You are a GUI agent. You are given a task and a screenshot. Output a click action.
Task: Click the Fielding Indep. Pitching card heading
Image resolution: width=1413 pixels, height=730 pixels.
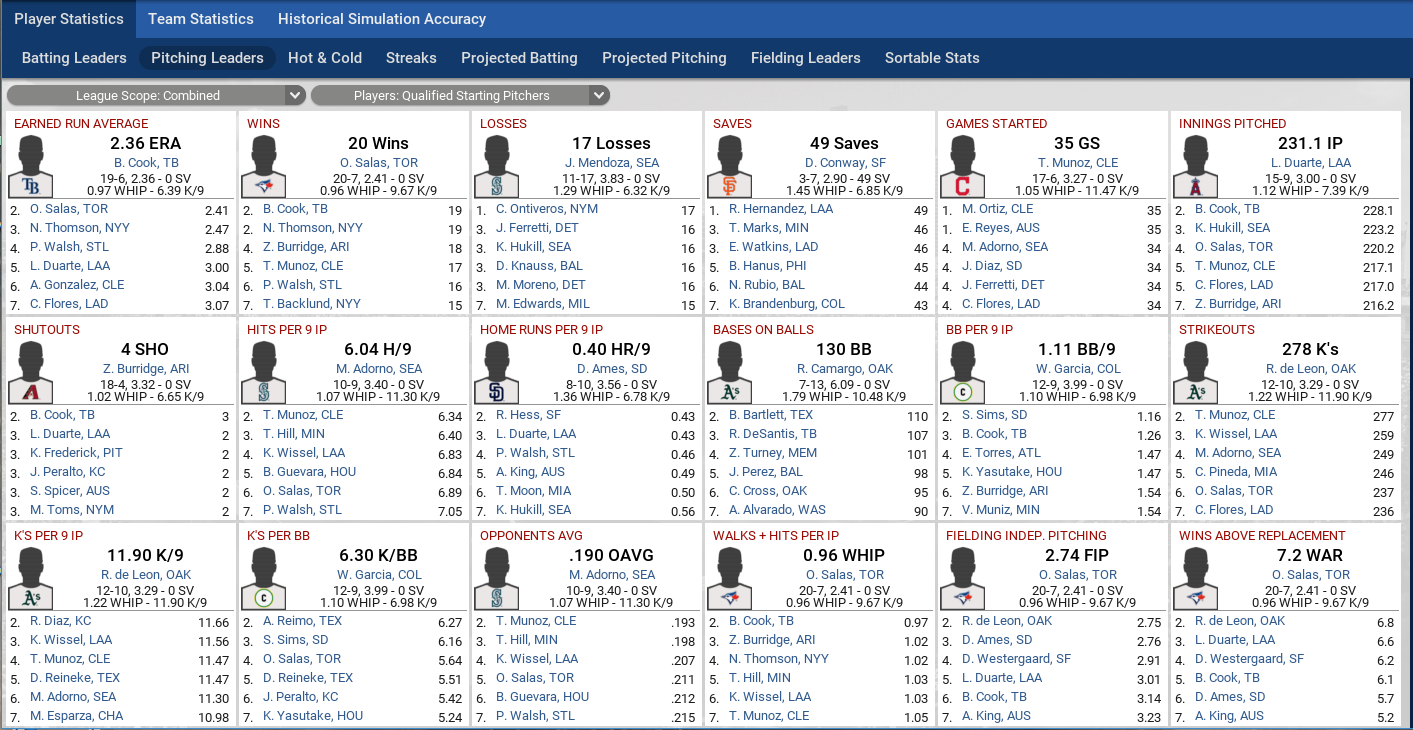tap(1027, 536)
